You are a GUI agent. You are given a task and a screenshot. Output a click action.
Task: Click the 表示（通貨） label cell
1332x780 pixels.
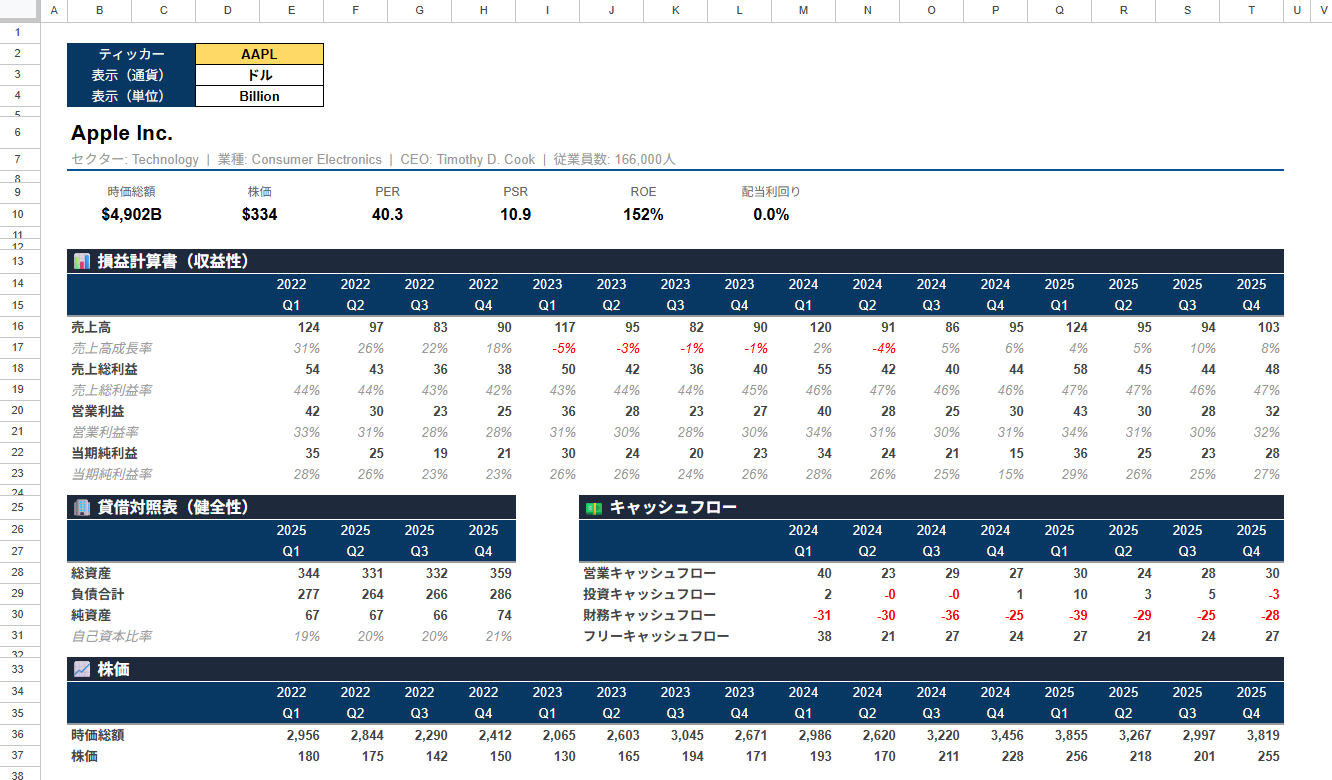(132, 75)
